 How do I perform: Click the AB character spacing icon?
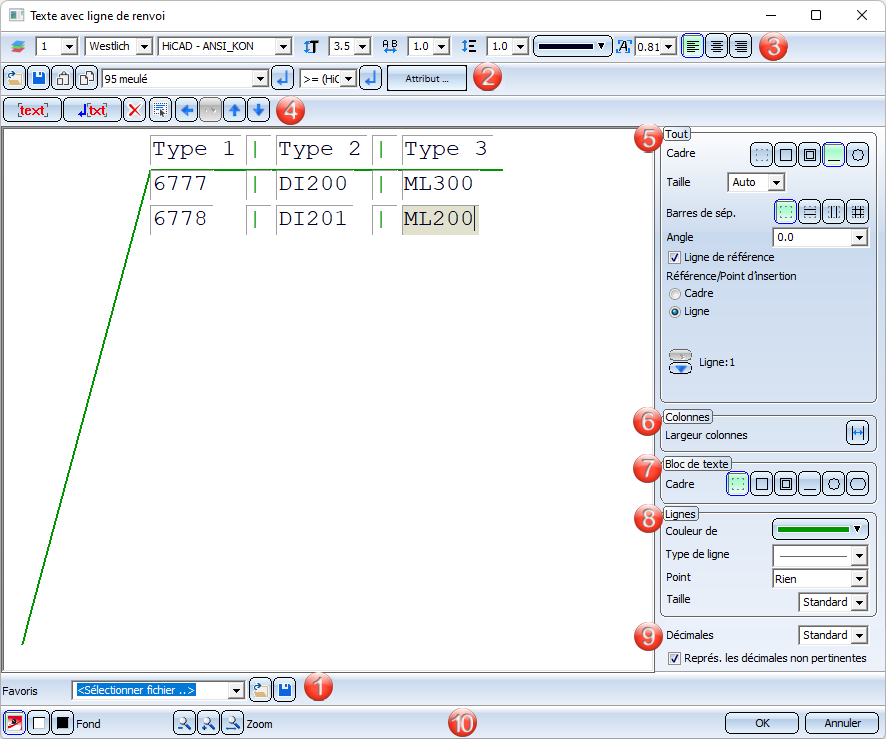pos(390,46)
